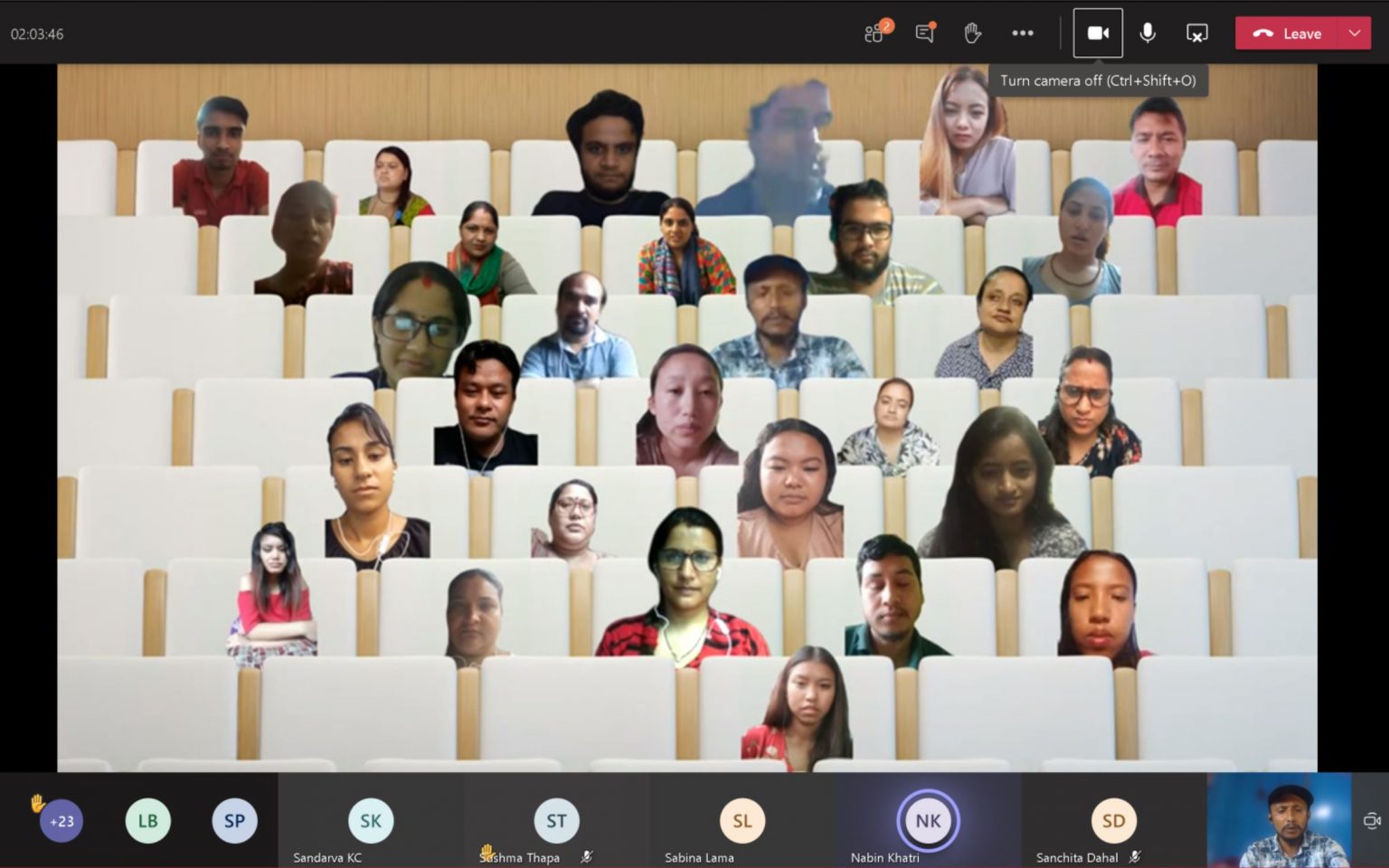
Task: Click your self-view video thumbnail
Action: point(1280,821)
